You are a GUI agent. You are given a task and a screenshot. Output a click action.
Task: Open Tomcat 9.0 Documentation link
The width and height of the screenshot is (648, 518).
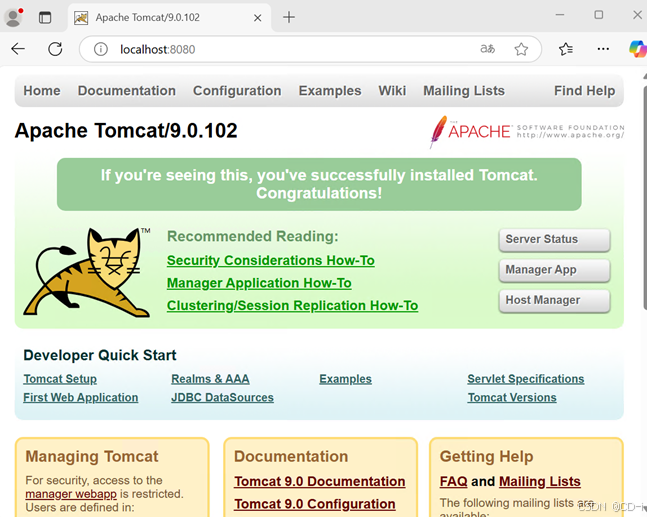pyautogui.click(x=320, y=482)
